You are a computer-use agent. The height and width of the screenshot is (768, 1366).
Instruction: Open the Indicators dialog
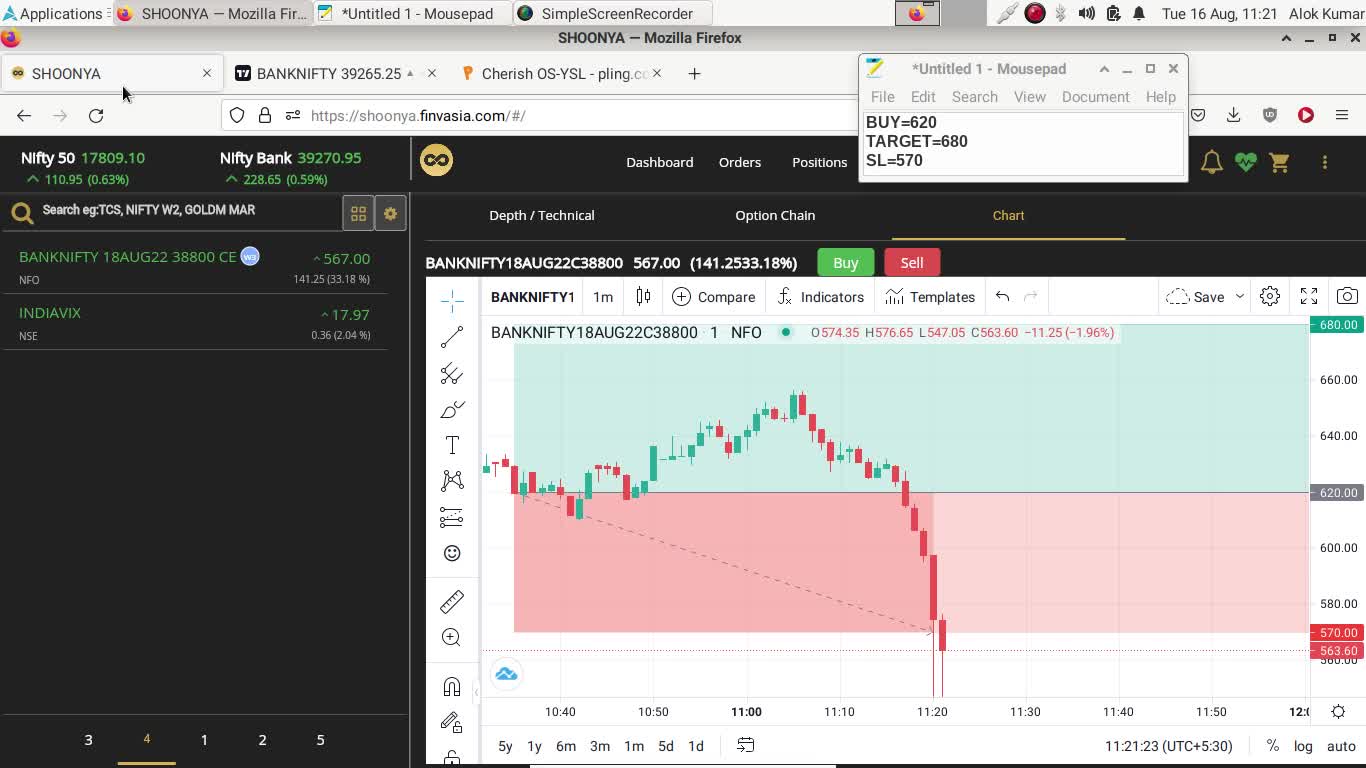pos(821,297)
